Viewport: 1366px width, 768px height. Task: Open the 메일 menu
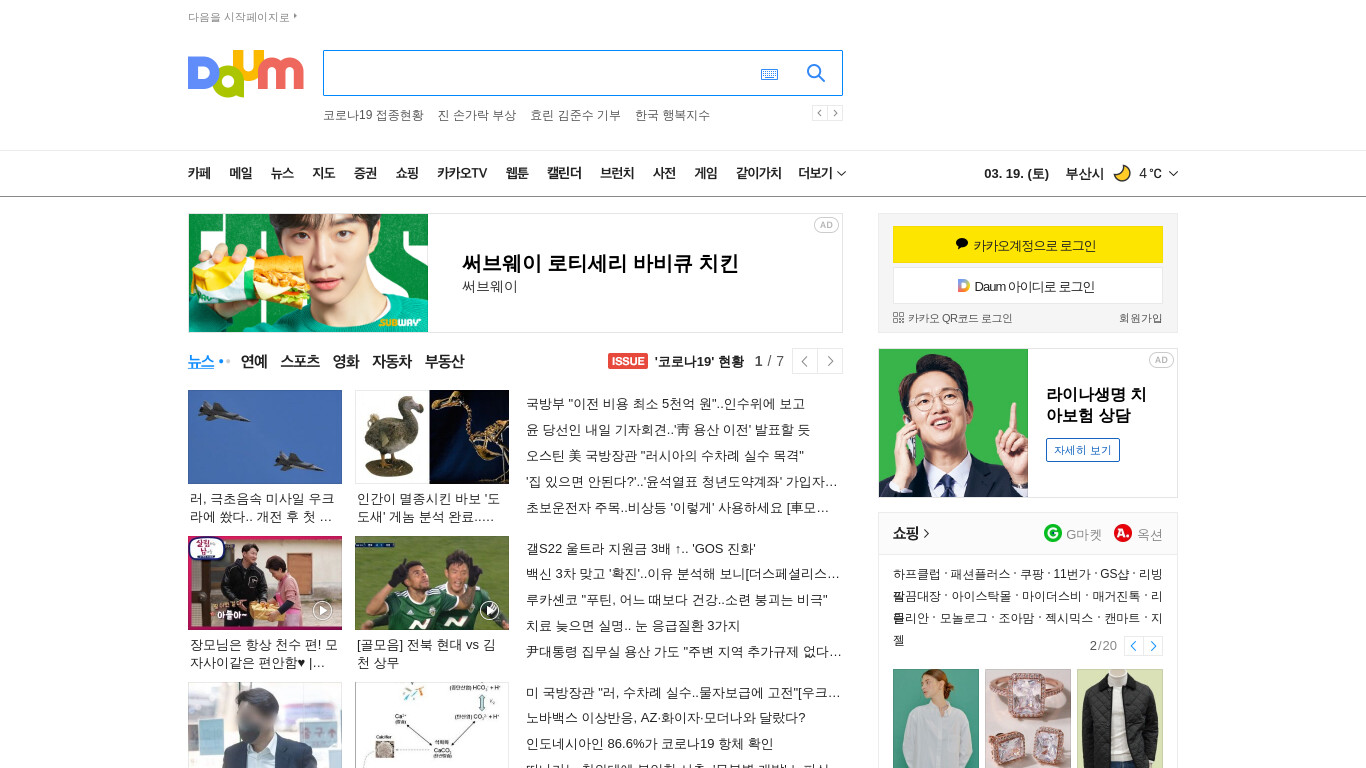[x=241, y=173]
